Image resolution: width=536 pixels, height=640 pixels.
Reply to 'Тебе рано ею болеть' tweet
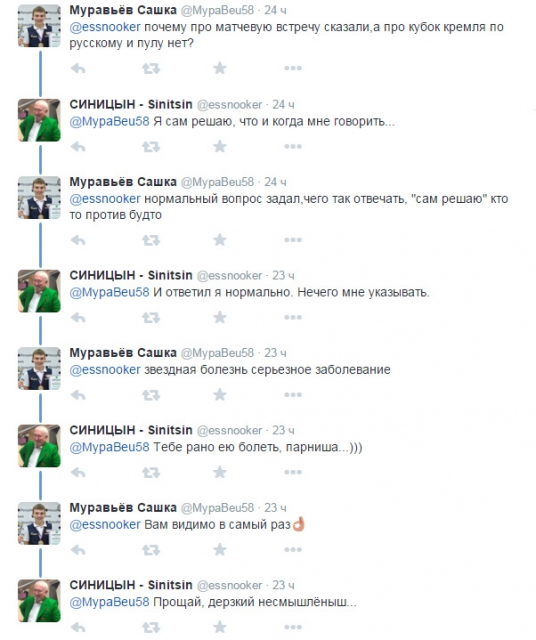point(78,472)
